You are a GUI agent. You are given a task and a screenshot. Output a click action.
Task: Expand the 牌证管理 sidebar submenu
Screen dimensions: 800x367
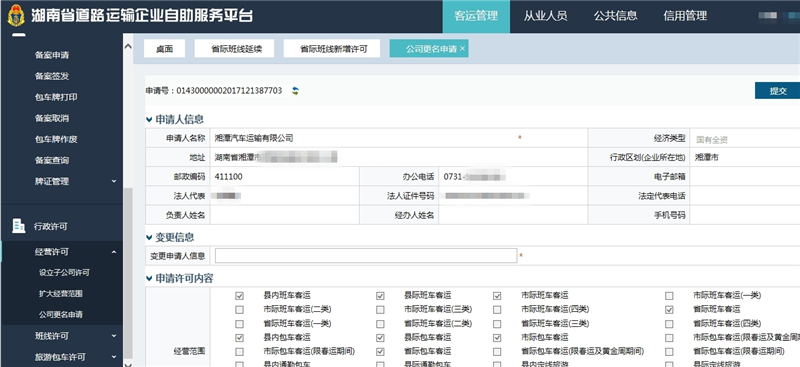[114, 181]
